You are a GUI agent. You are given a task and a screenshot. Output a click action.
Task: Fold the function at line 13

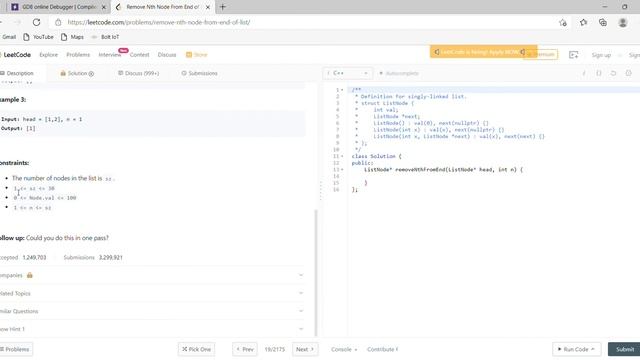click(342, 169)
